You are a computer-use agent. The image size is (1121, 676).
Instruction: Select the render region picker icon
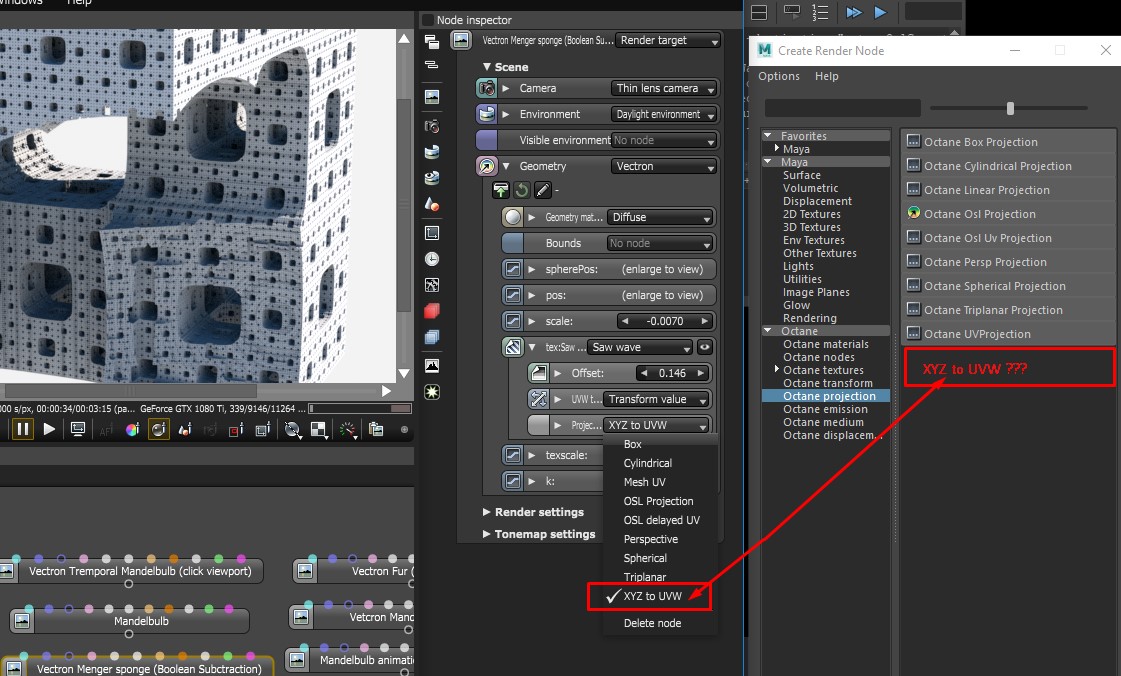236,429
